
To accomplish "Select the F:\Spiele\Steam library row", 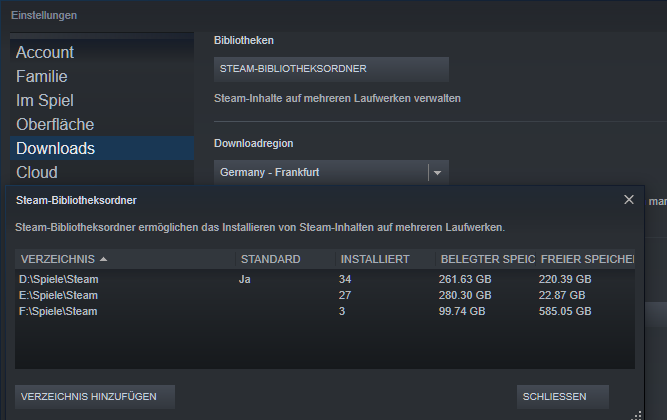I will click(325, 311).
